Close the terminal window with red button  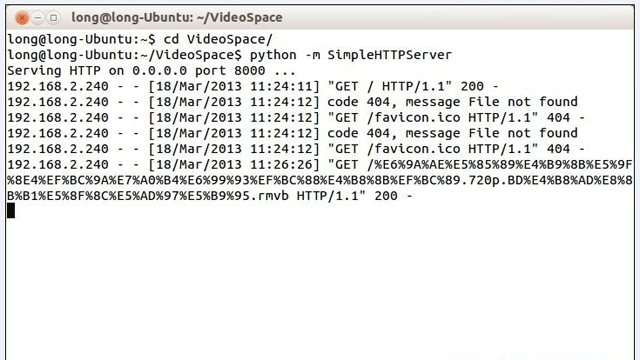[x=22, y=18]
